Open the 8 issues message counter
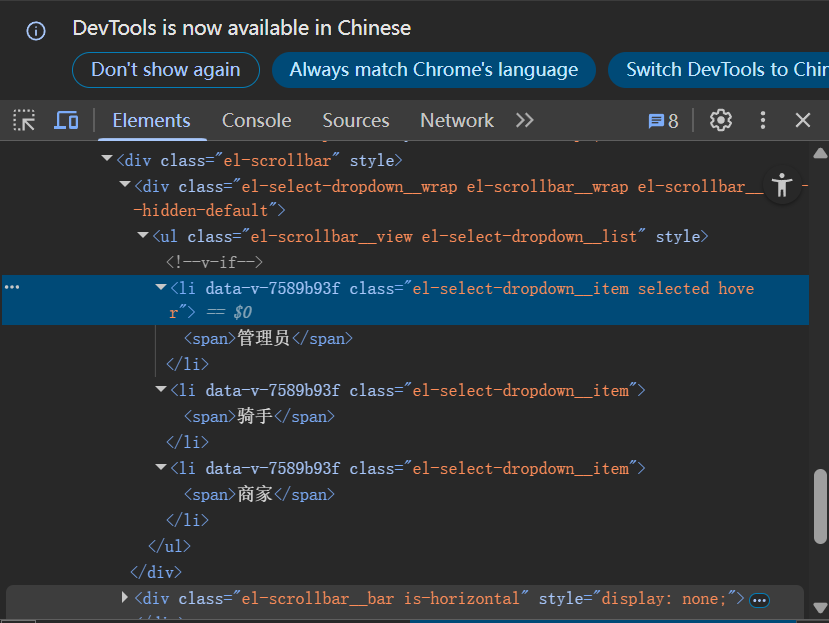Image resolution: width=829 pixels, height=623 pixels. coord(664,121)
